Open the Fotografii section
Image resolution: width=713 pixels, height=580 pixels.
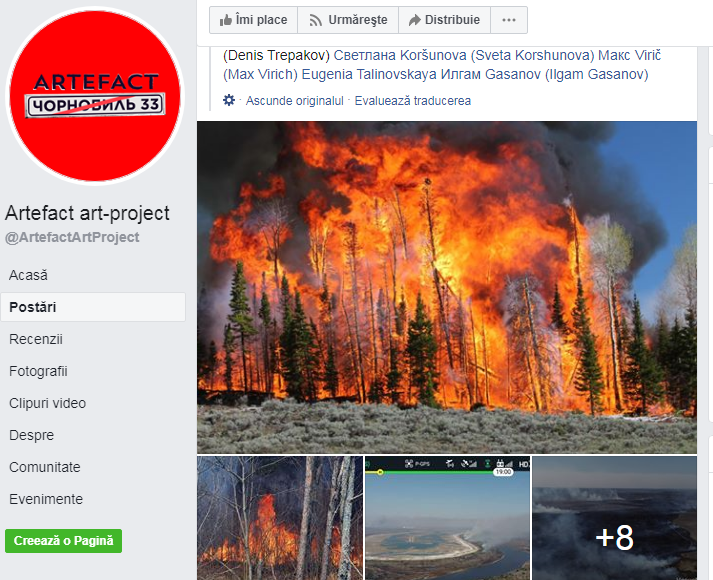pyautogui.click(x=38, y=371)
